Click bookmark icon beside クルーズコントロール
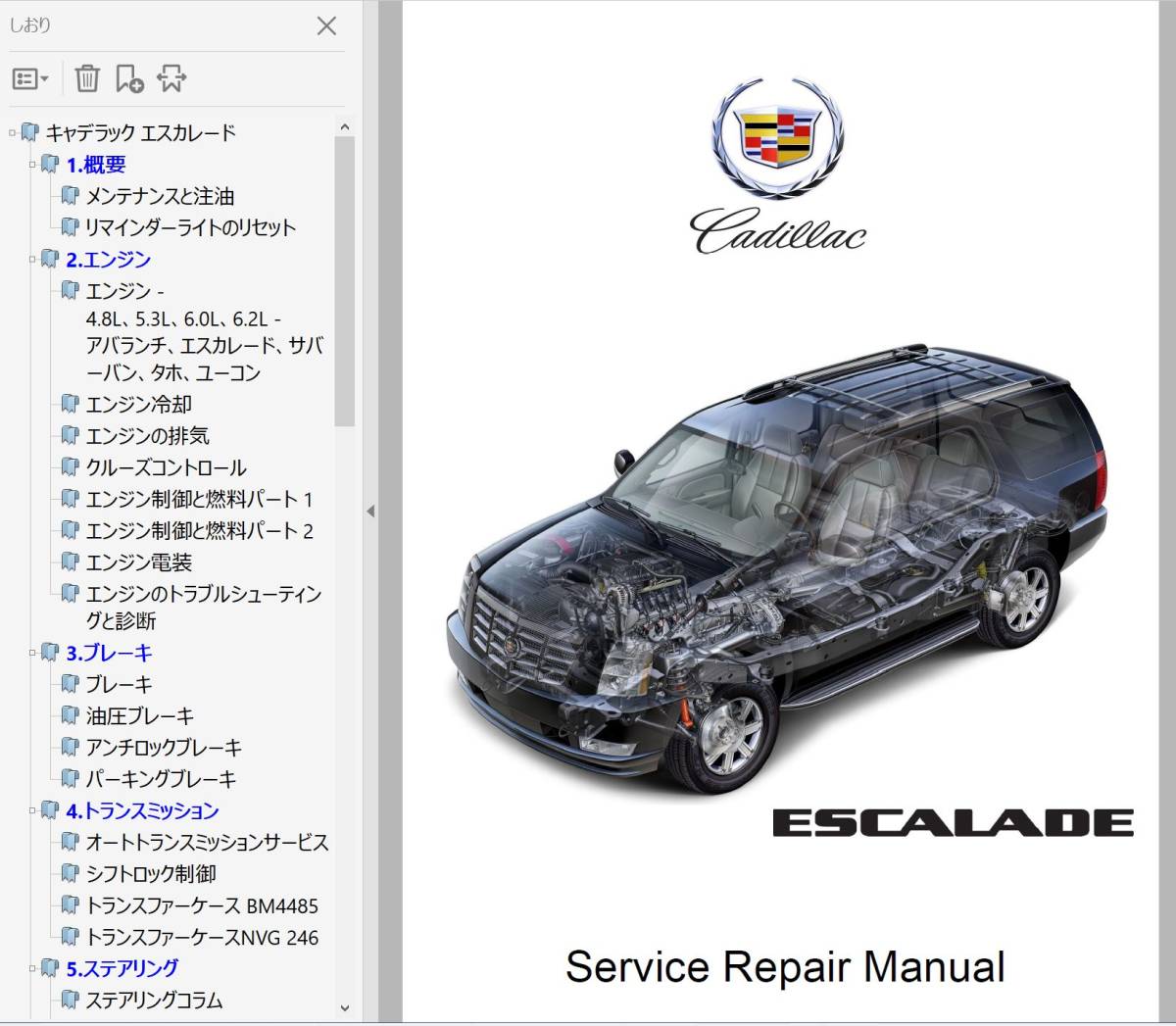Viewport: 1176px width, 1026px height. click(70, 466)
